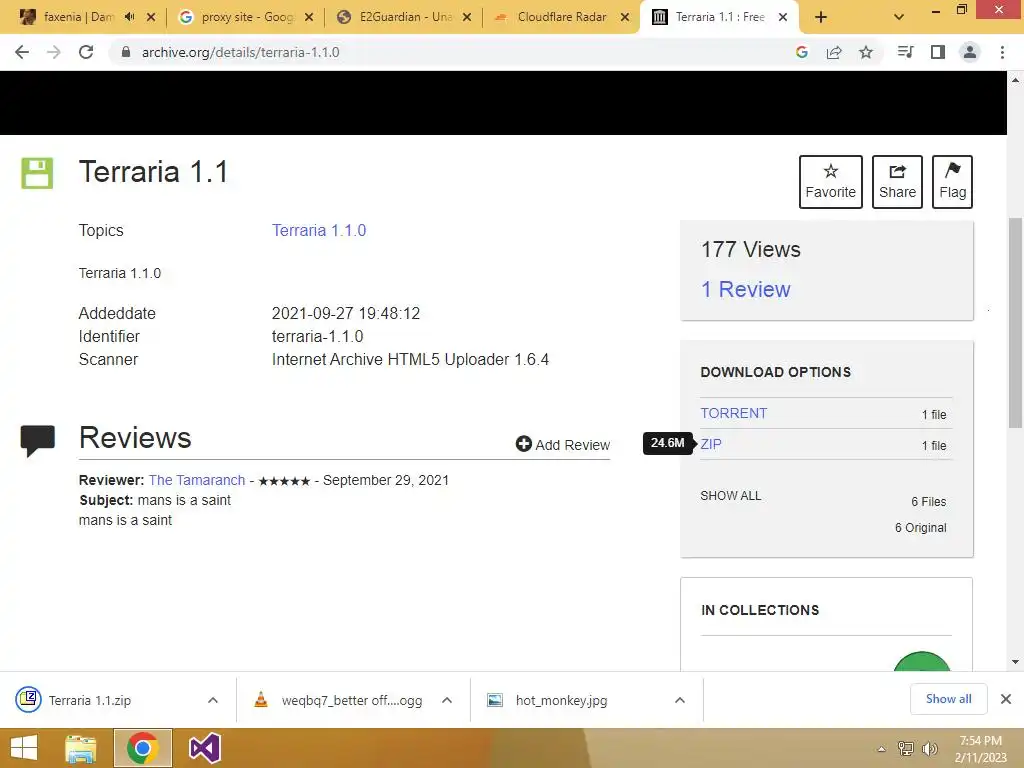
Task: Open the Chrome profile avatar
Action: click(x=970, y=52)
